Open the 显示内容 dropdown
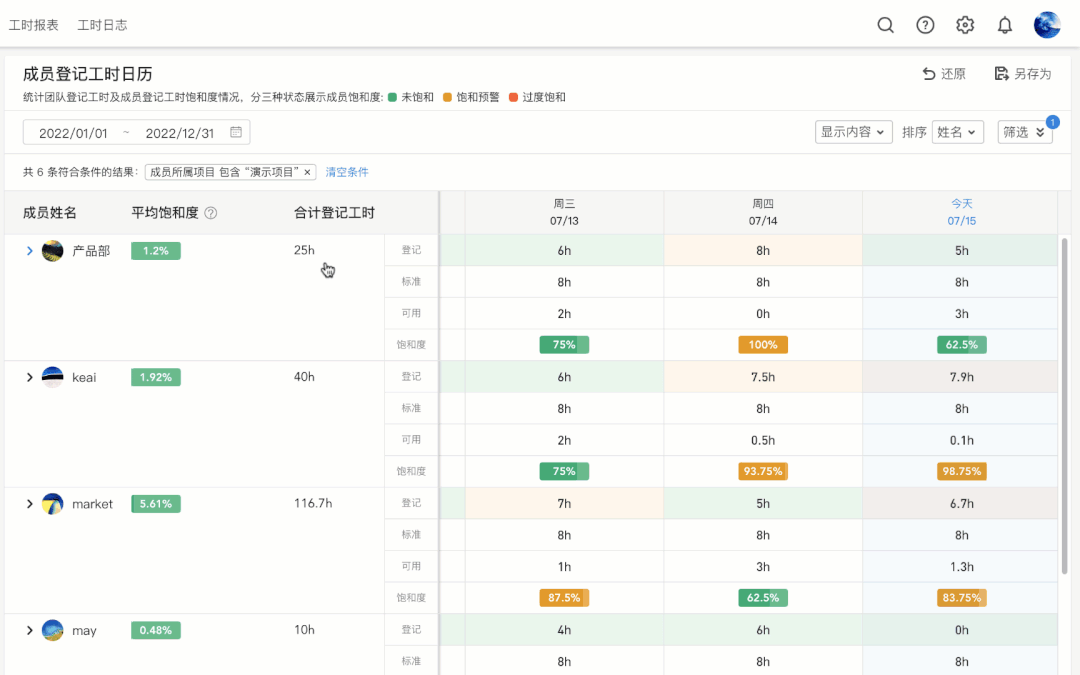 coord(853,131)
